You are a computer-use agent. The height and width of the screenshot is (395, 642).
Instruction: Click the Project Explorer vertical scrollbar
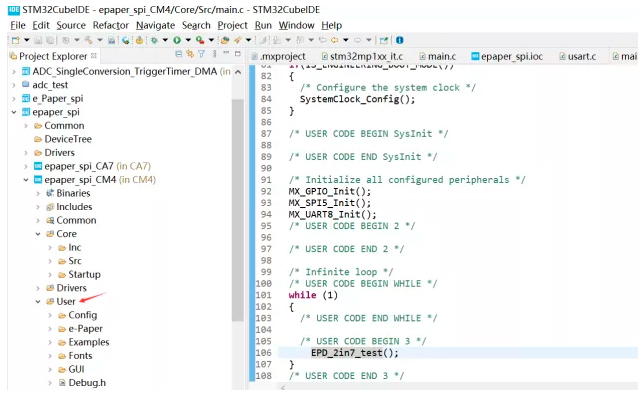pyautogui.click(x=237, y=210)
